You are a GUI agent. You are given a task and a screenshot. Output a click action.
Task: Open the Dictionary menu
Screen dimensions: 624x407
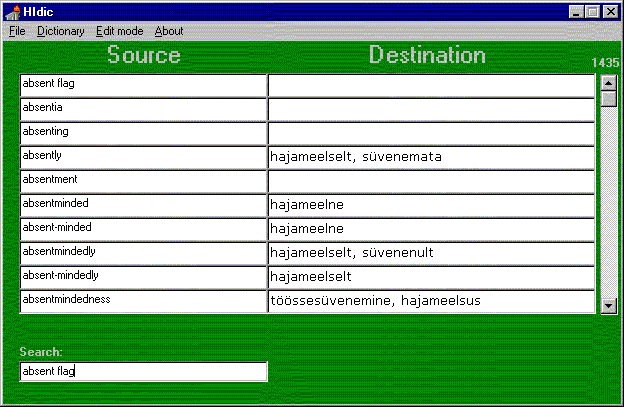[60, 31]
